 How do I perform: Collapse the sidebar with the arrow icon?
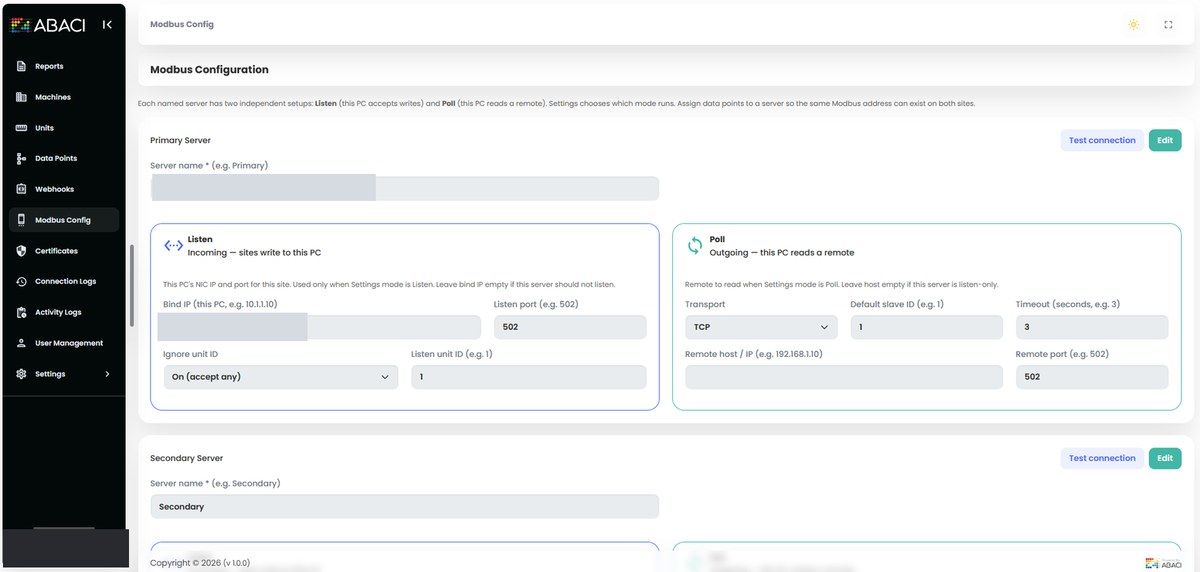[x=107, y=25]
